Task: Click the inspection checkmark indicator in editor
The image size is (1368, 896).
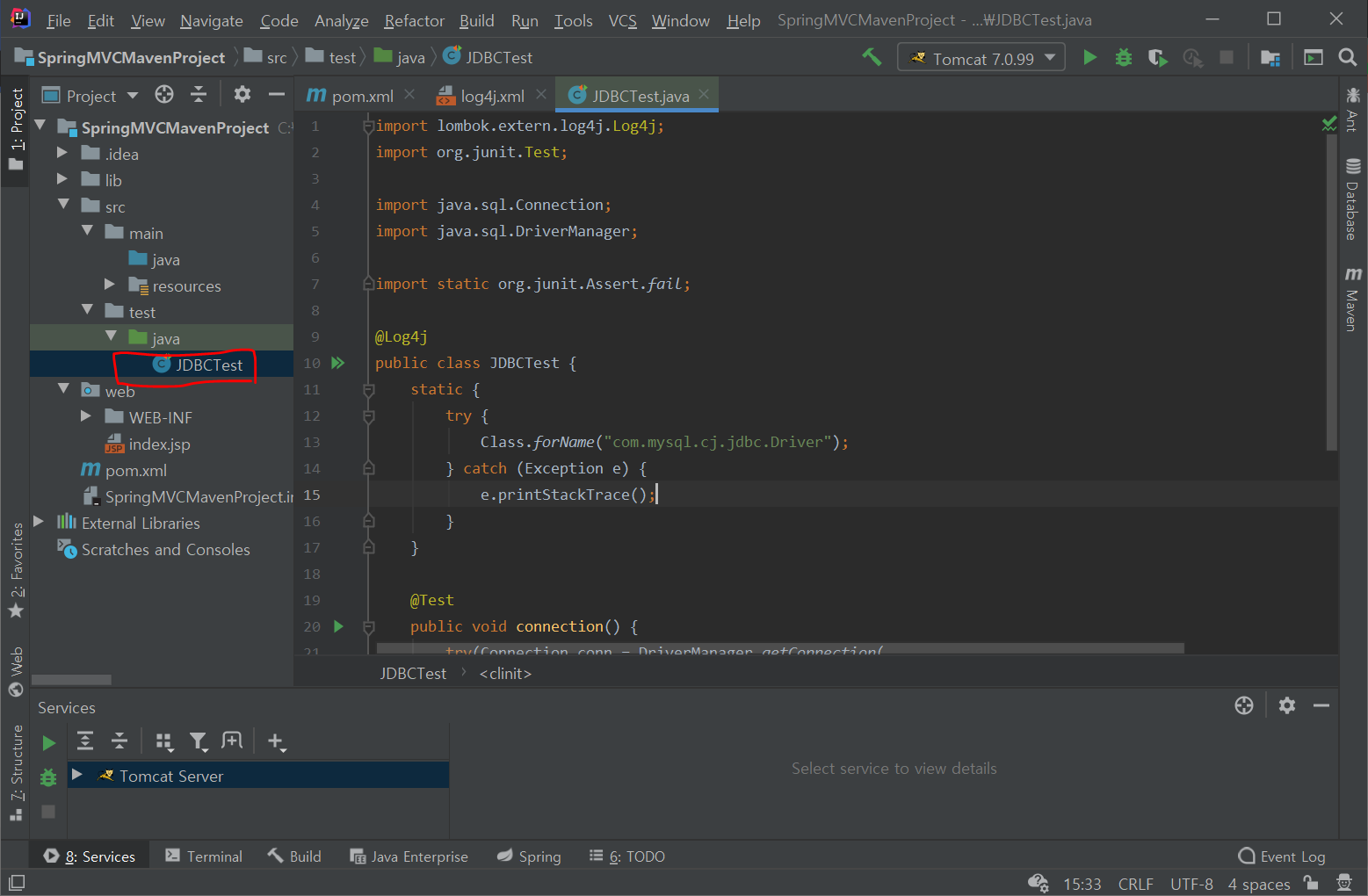Action: click(x=1329, y=125)
